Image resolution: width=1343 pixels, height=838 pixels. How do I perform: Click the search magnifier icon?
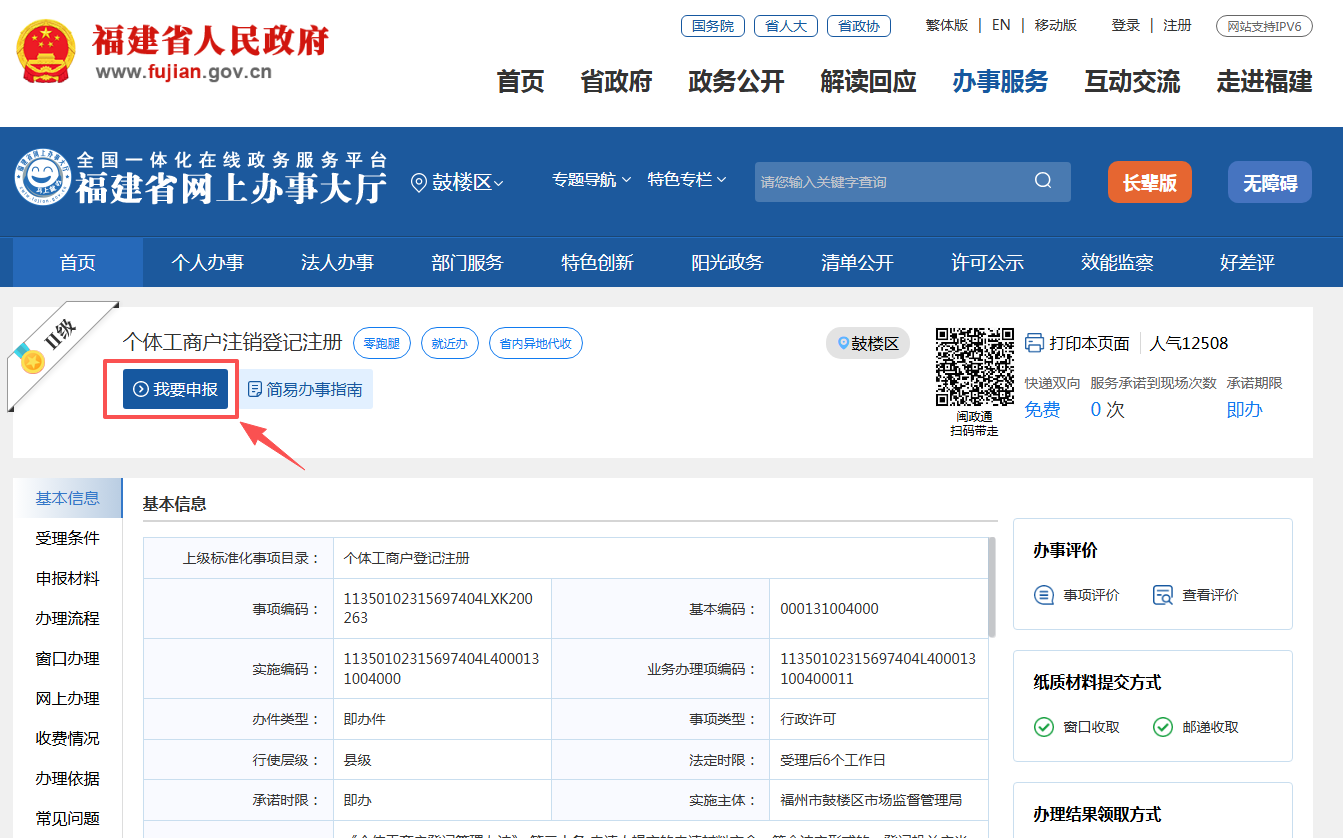1043,181
